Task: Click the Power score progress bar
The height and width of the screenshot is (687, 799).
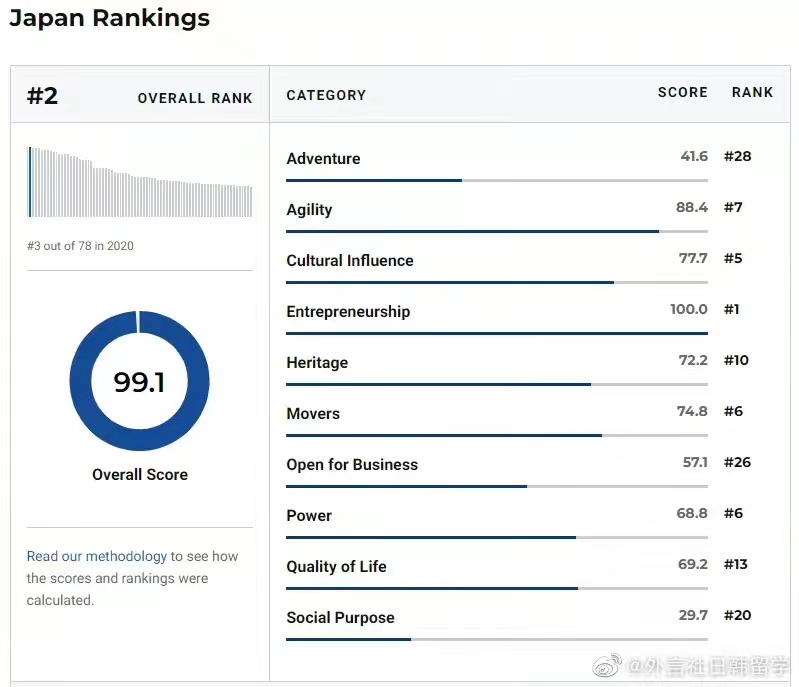Action: click(497, 537)
